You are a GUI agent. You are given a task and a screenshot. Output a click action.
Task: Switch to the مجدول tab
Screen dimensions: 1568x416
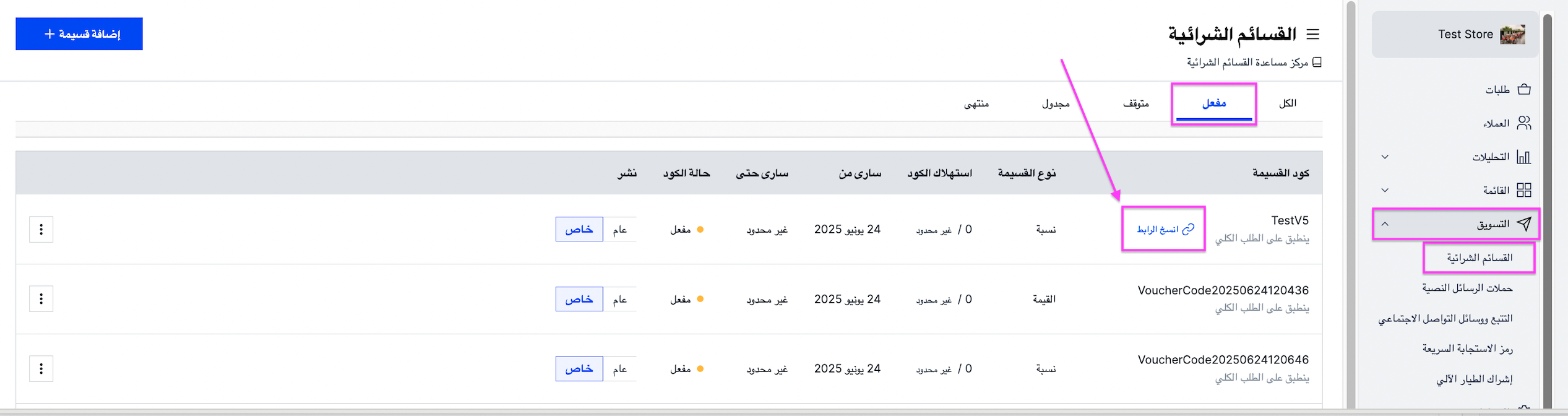point(1056,103)
